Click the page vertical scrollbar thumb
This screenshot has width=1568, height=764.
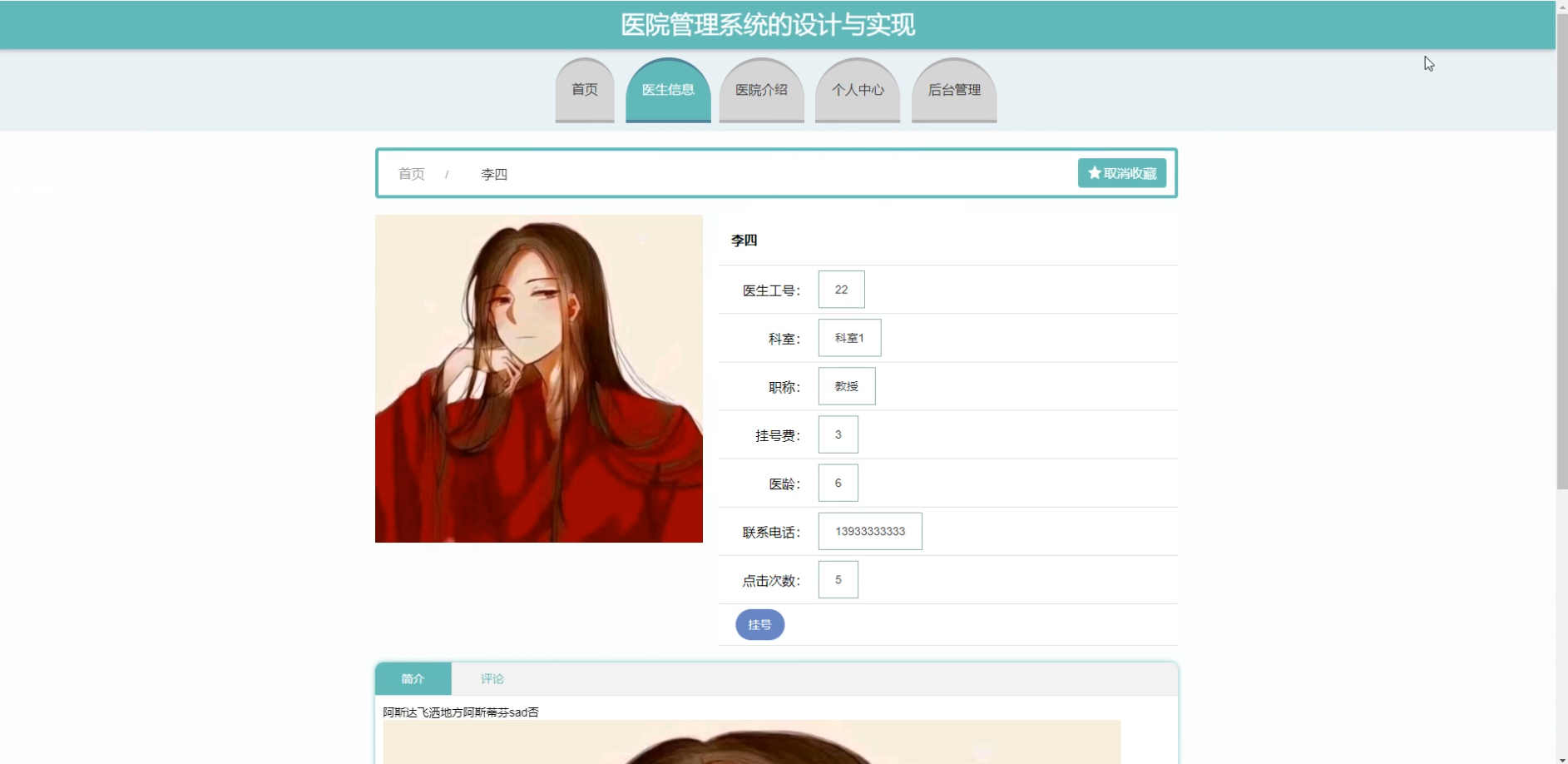(1562, 250)
